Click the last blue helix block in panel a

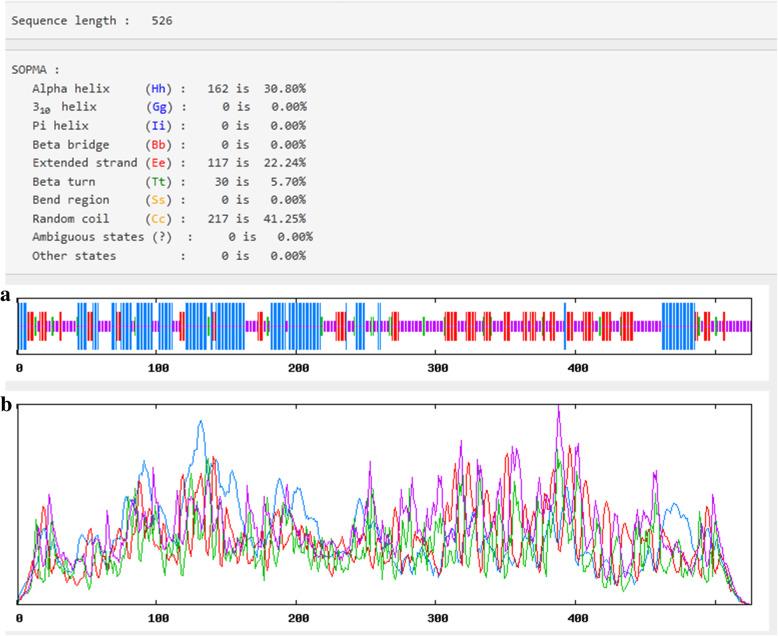tap(678, 326)
